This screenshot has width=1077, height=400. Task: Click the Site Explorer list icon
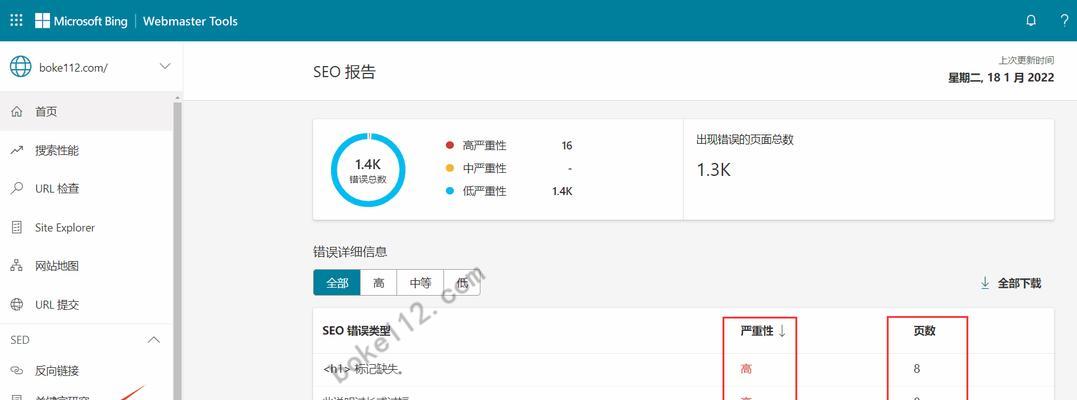(x=17, y=227)
